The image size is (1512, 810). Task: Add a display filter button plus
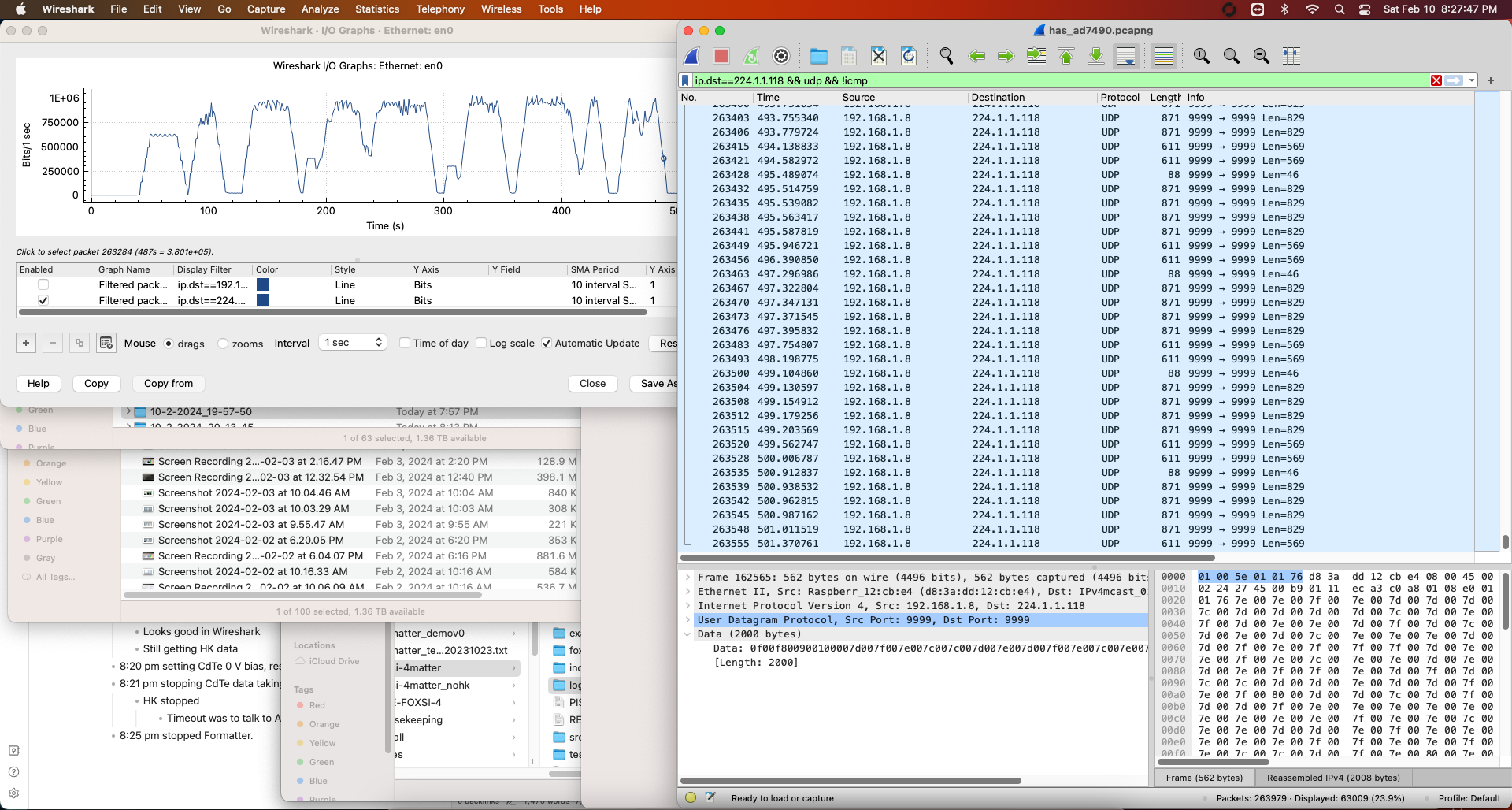coord(1490,80)
